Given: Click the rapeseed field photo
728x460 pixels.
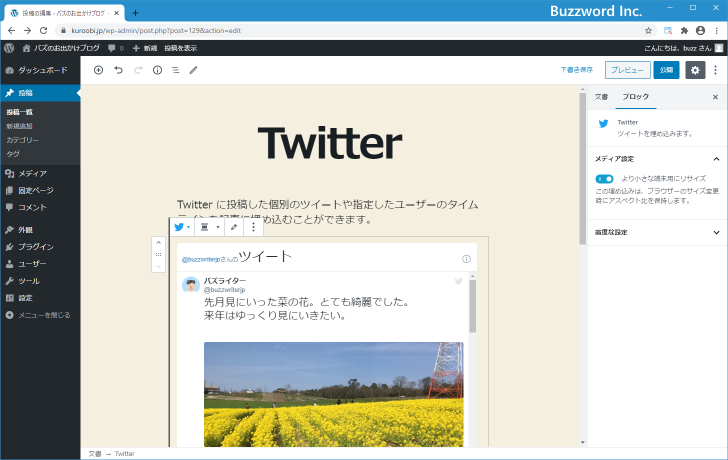Looking at the screenshot, I should point(333,395).
